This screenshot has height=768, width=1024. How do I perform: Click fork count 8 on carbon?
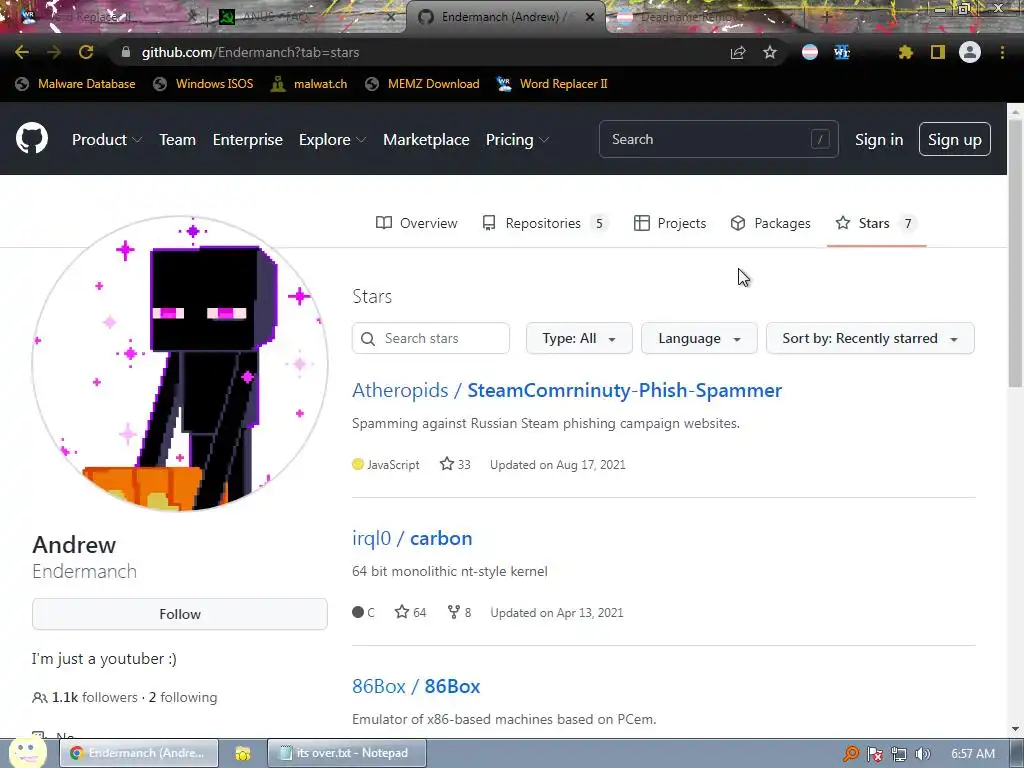click(460, 613)
